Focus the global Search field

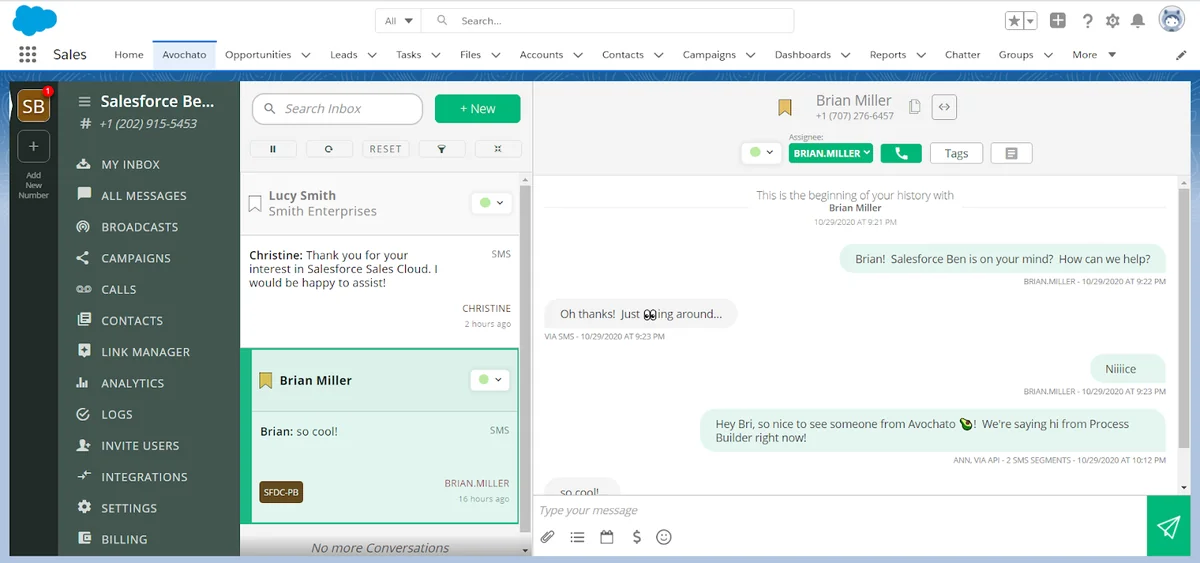[x=608, y=20]
